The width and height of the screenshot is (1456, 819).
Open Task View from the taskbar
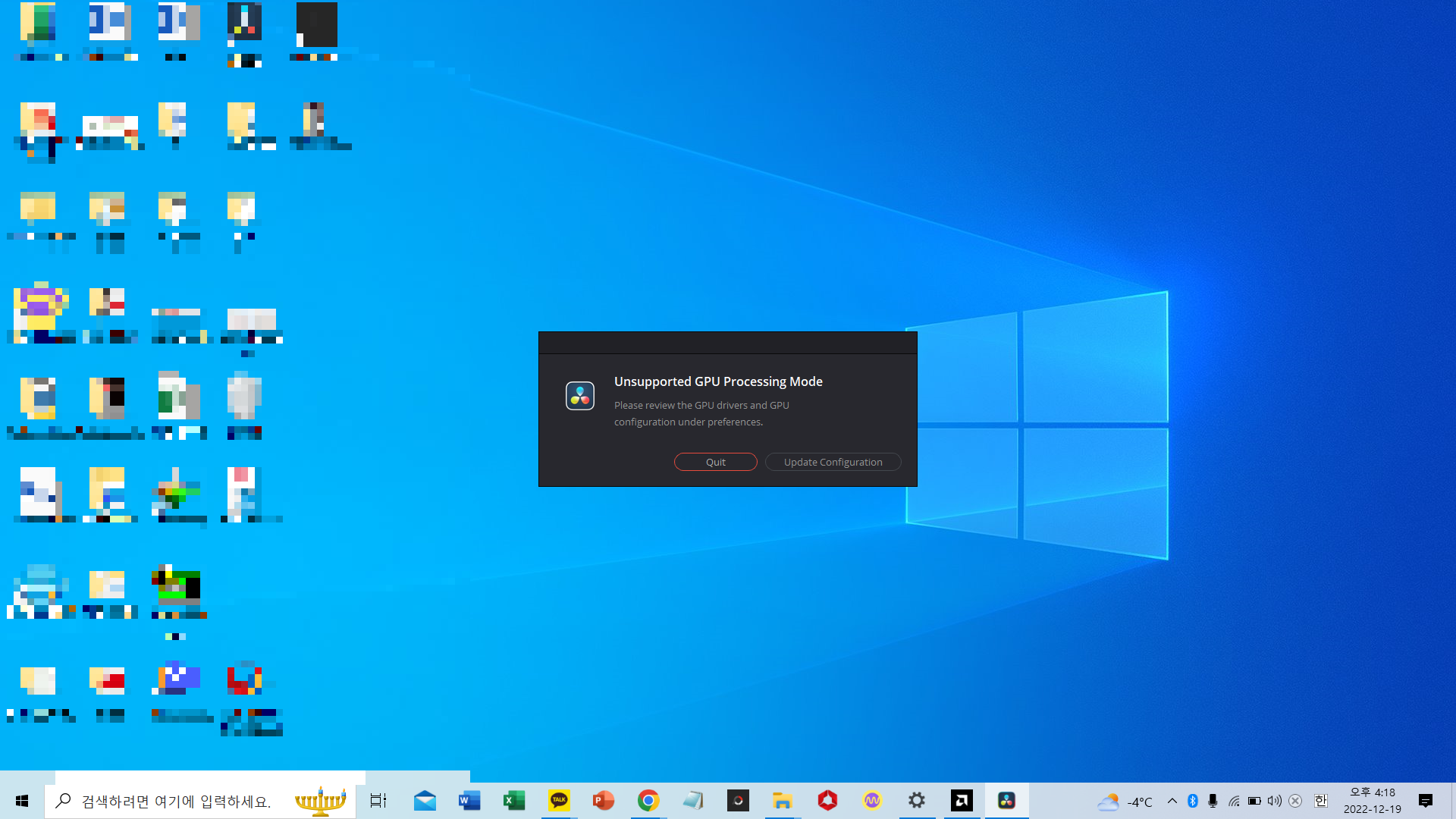tap(378, 801)
